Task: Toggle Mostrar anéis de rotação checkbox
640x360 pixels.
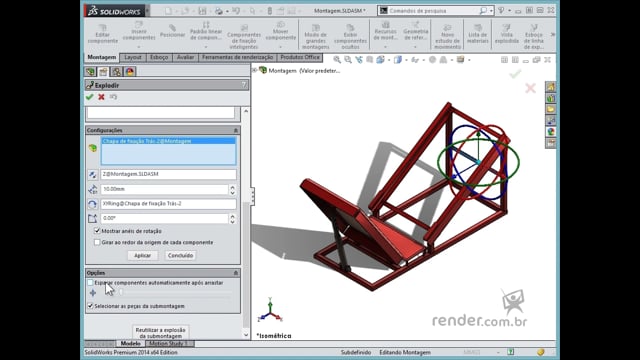Action: [x=97, y=231]
